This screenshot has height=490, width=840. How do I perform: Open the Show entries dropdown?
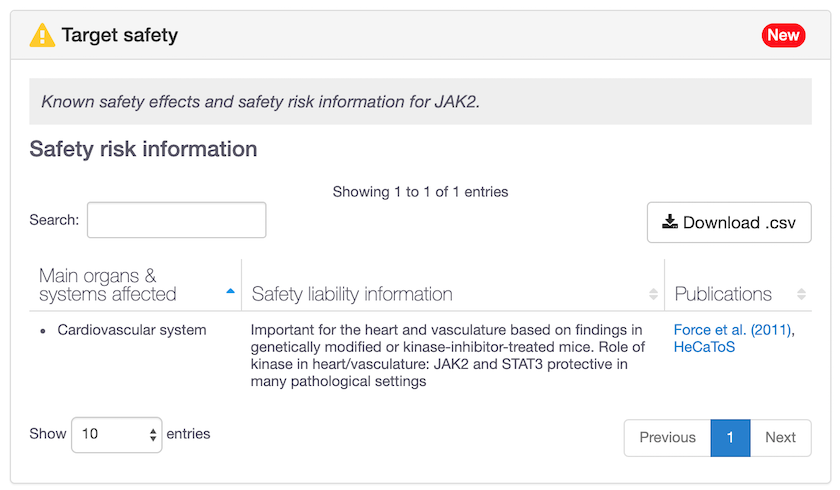click(116, 434)
